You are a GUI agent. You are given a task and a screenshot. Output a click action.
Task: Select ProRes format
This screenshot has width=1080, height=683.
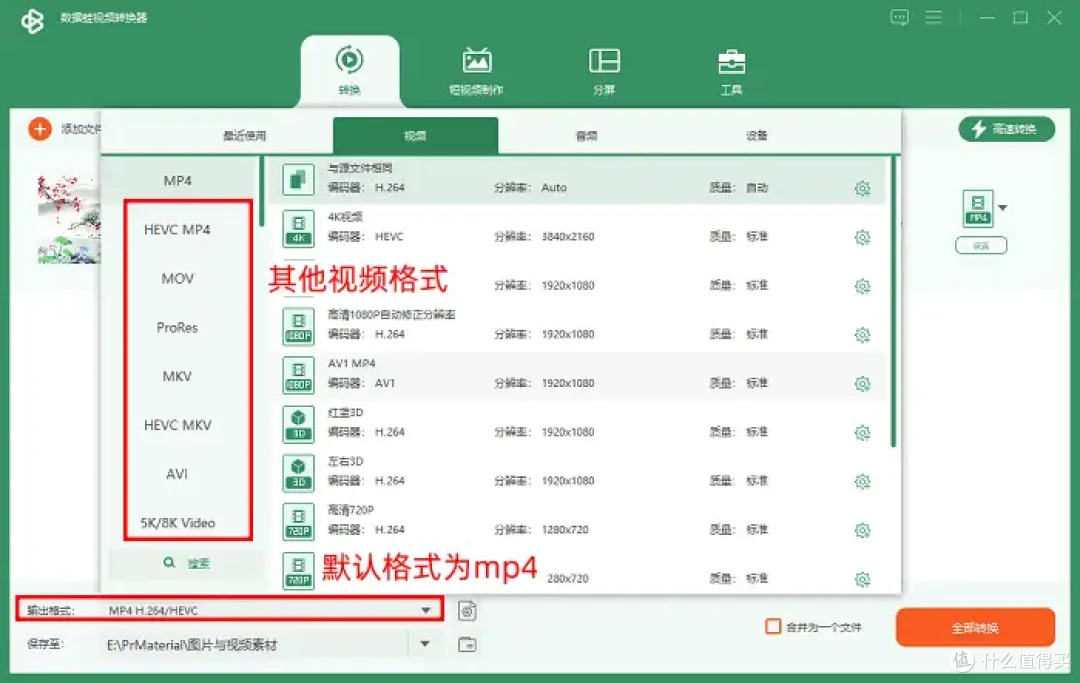[x=178, y=327]
